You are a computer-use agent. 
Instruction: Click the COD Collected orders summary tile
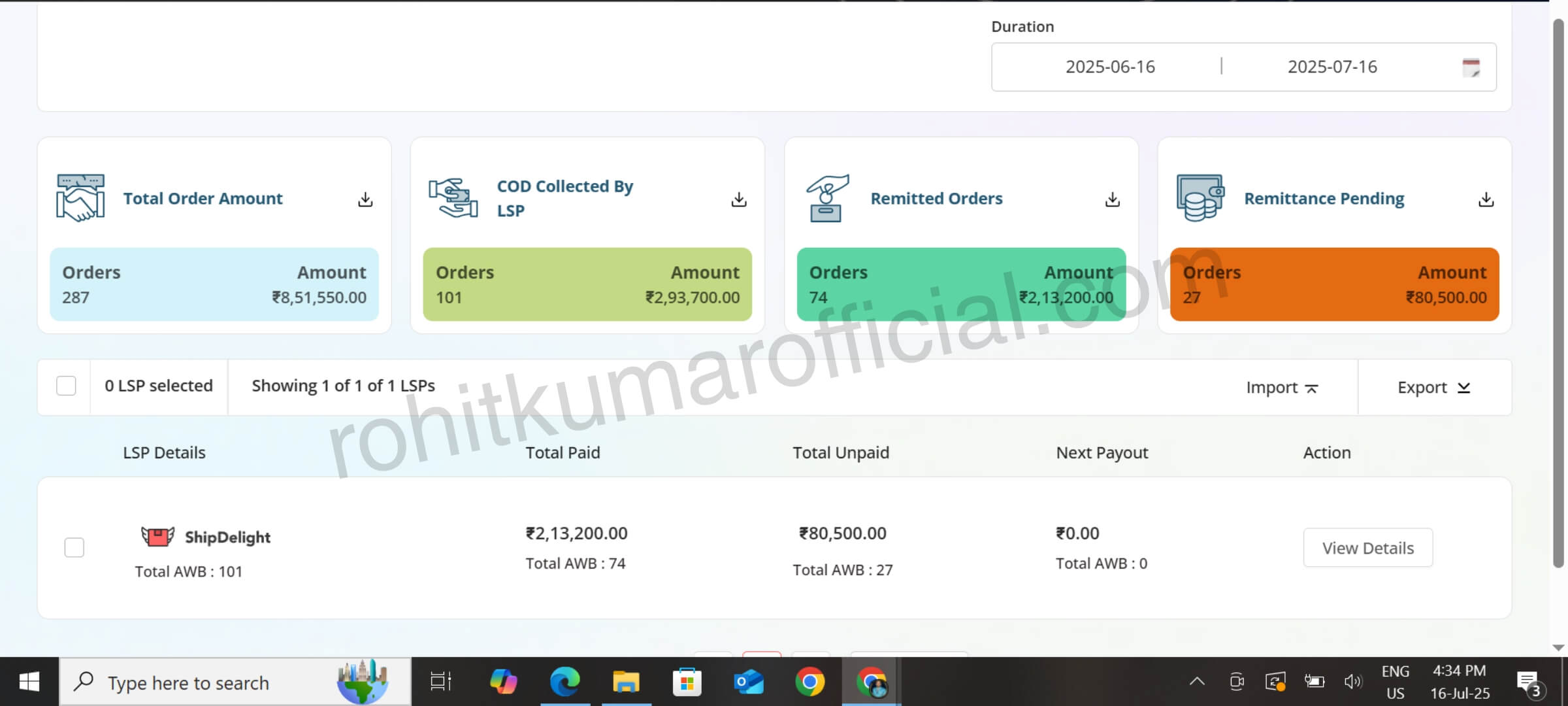point(587,284)
